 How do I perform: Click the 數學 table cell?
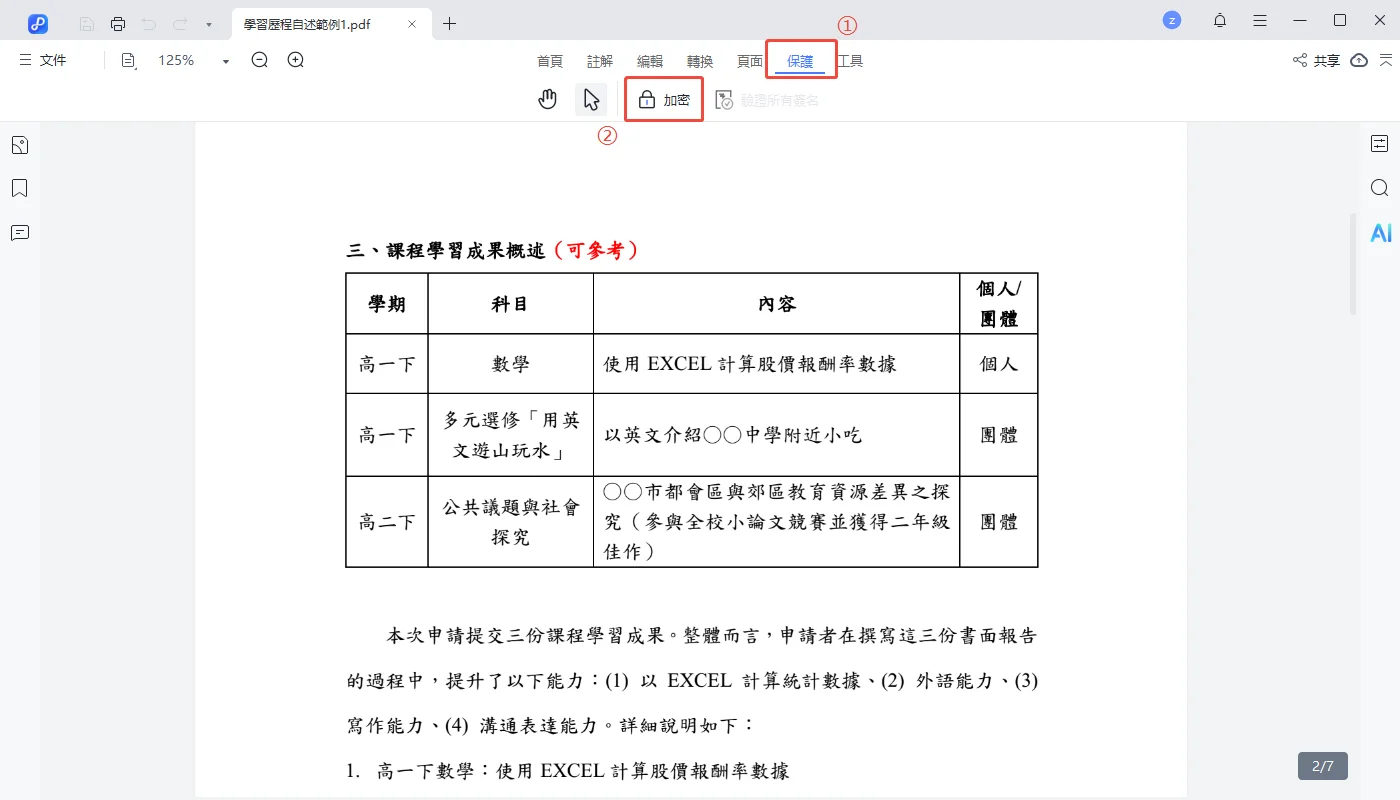coord(511,364)
